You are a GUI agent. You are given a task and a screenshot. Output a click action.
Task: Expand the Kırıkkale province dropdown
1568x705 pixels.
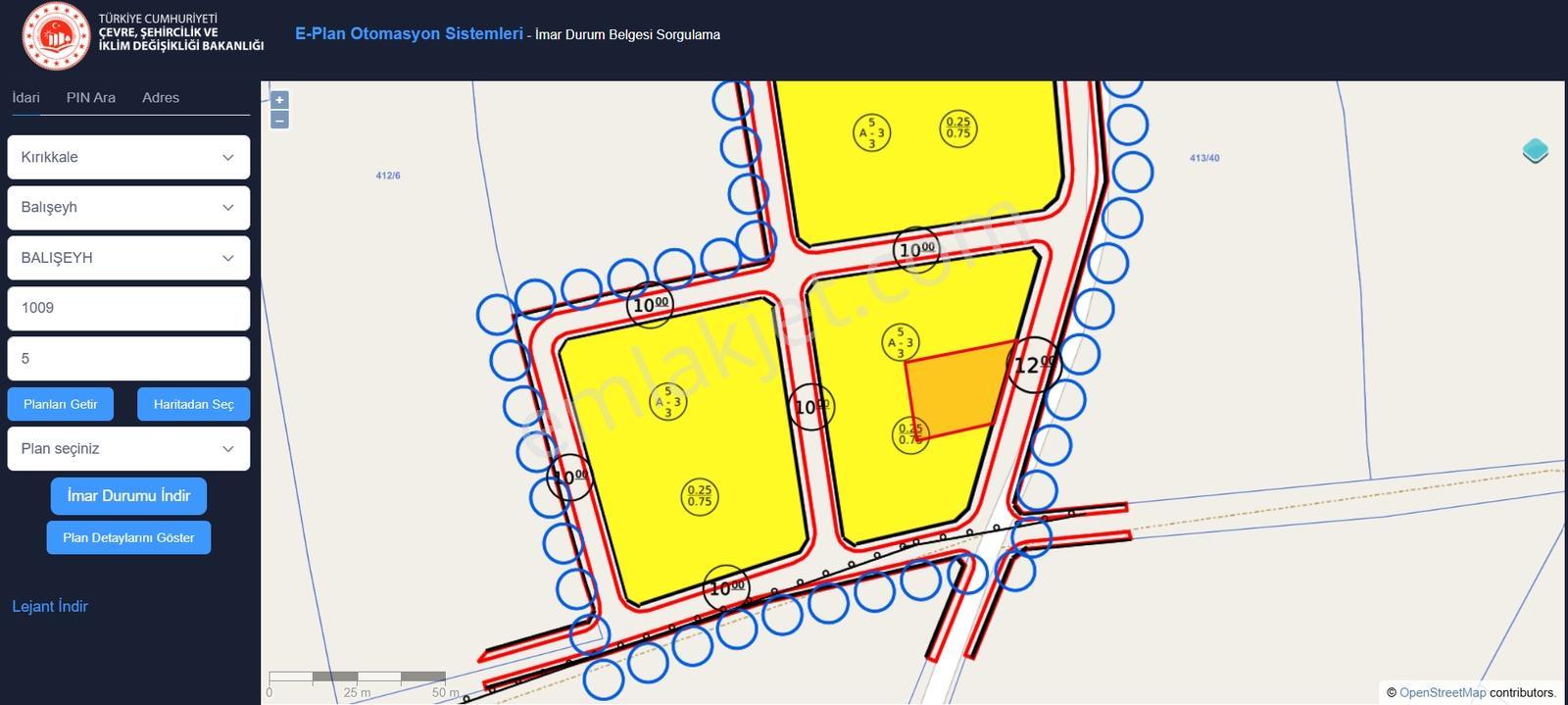128,157
